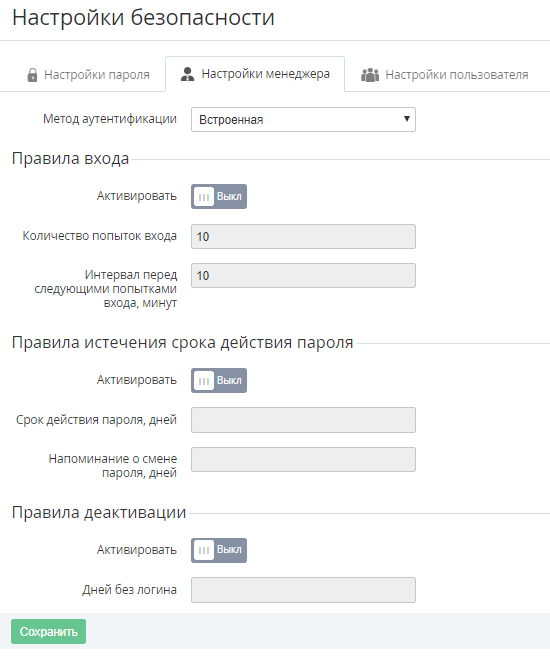Open the Настройки пароля tab
This screenshot has height=657, width=550.
click(x=88, y=75)
